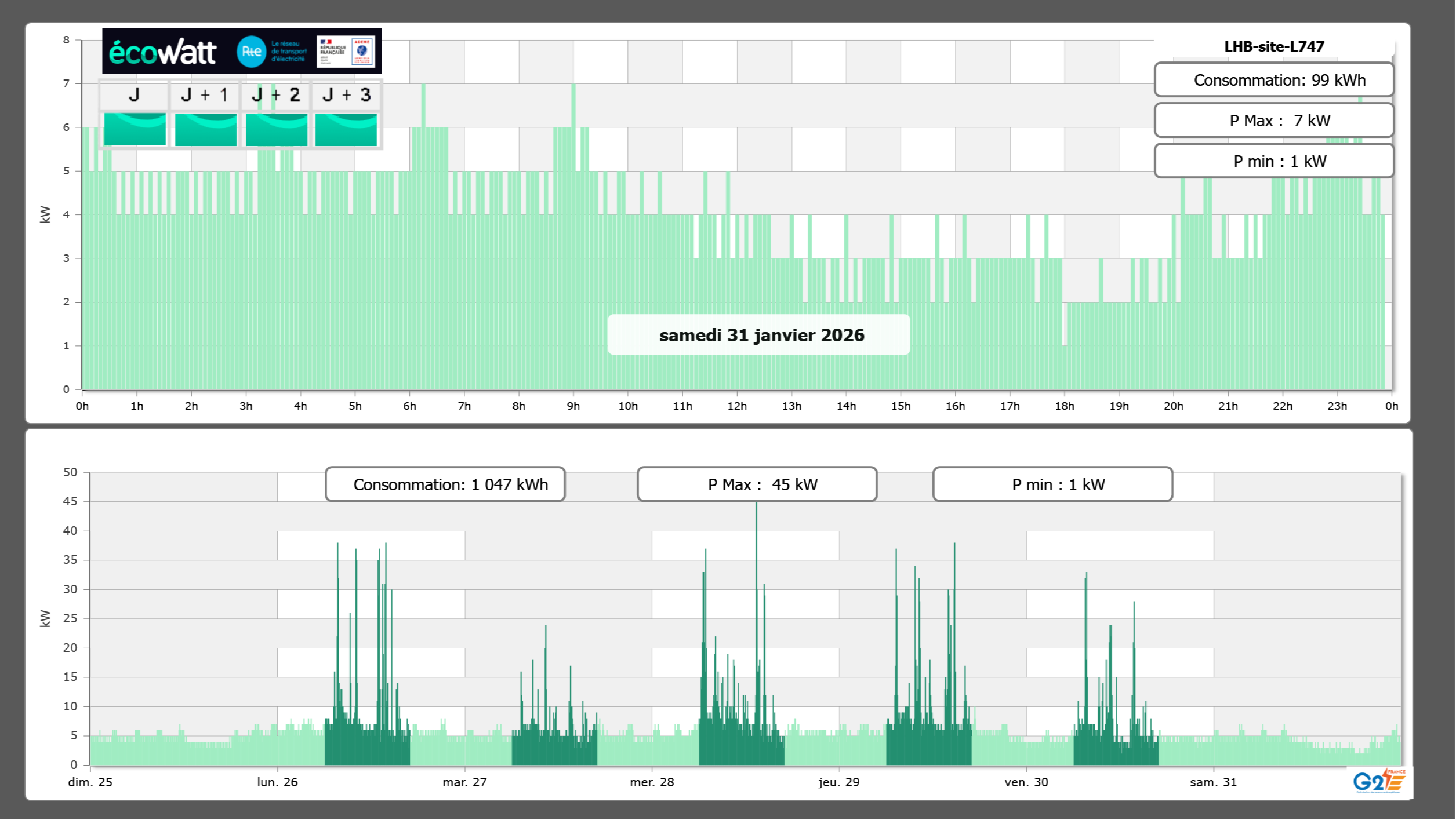Click the République Française ADEME logo
This screenshot has width=1456, height=820.
tap(346, 52)
